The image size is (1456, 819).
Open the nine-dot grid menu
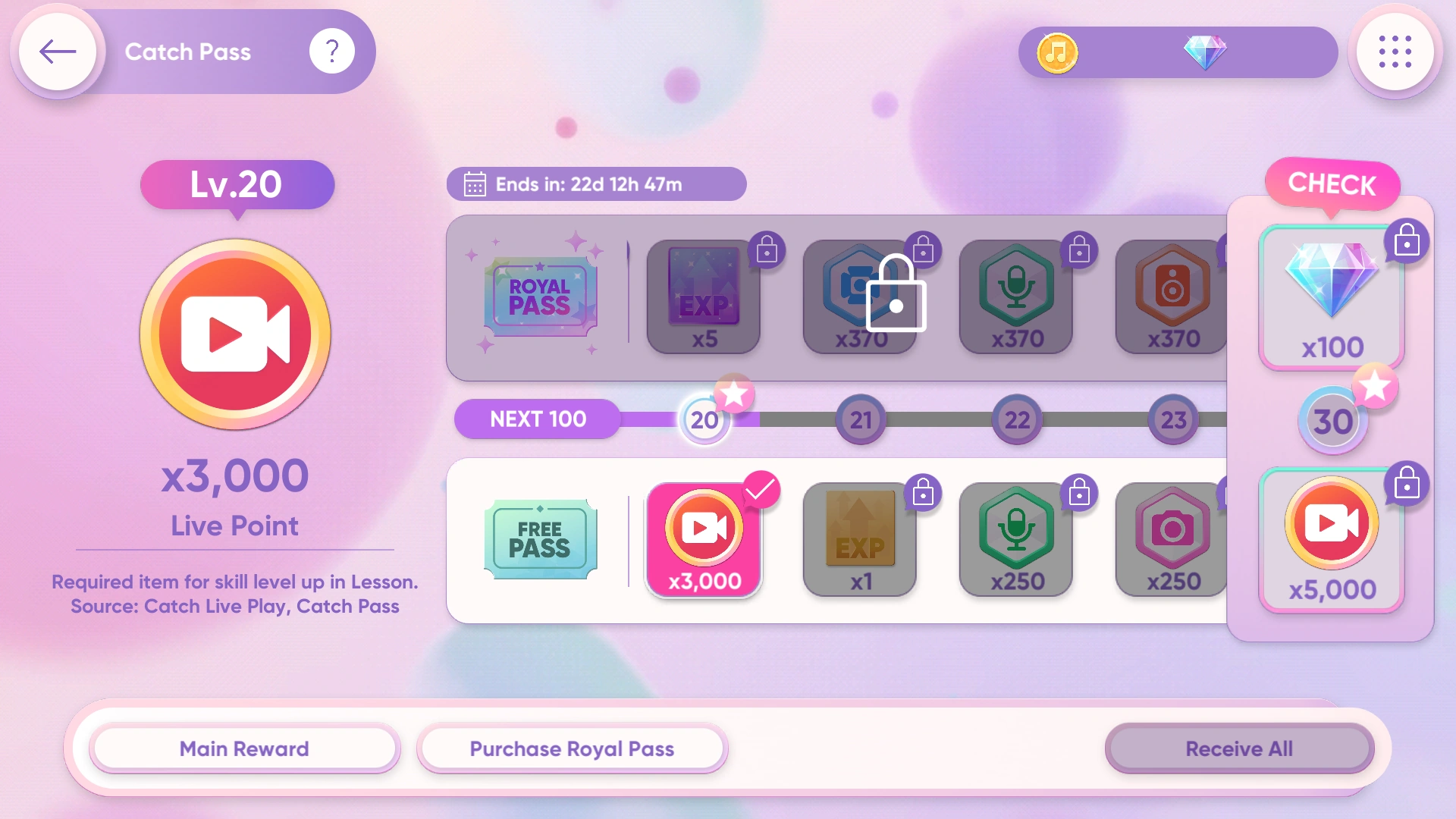(x=1395, y=52)
